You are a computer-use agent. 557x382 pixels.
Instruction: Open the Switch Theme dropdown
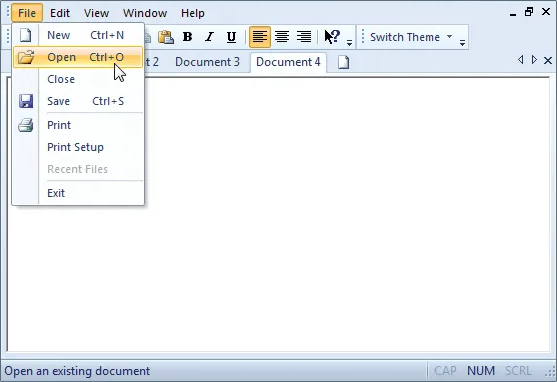(411, 37)
